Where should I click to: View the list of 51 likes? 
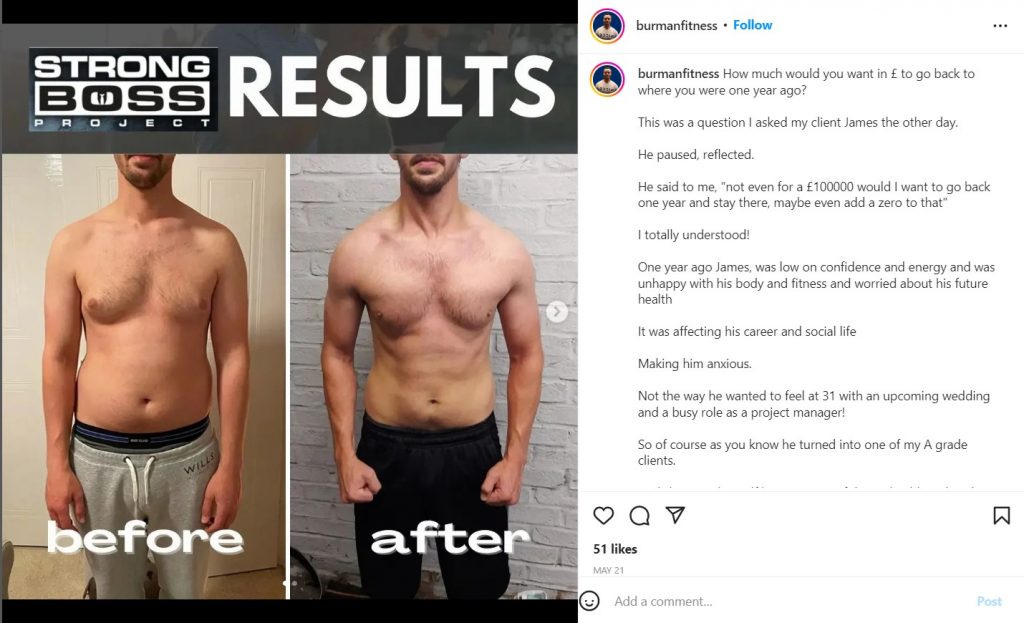click(x=615, y=549)
